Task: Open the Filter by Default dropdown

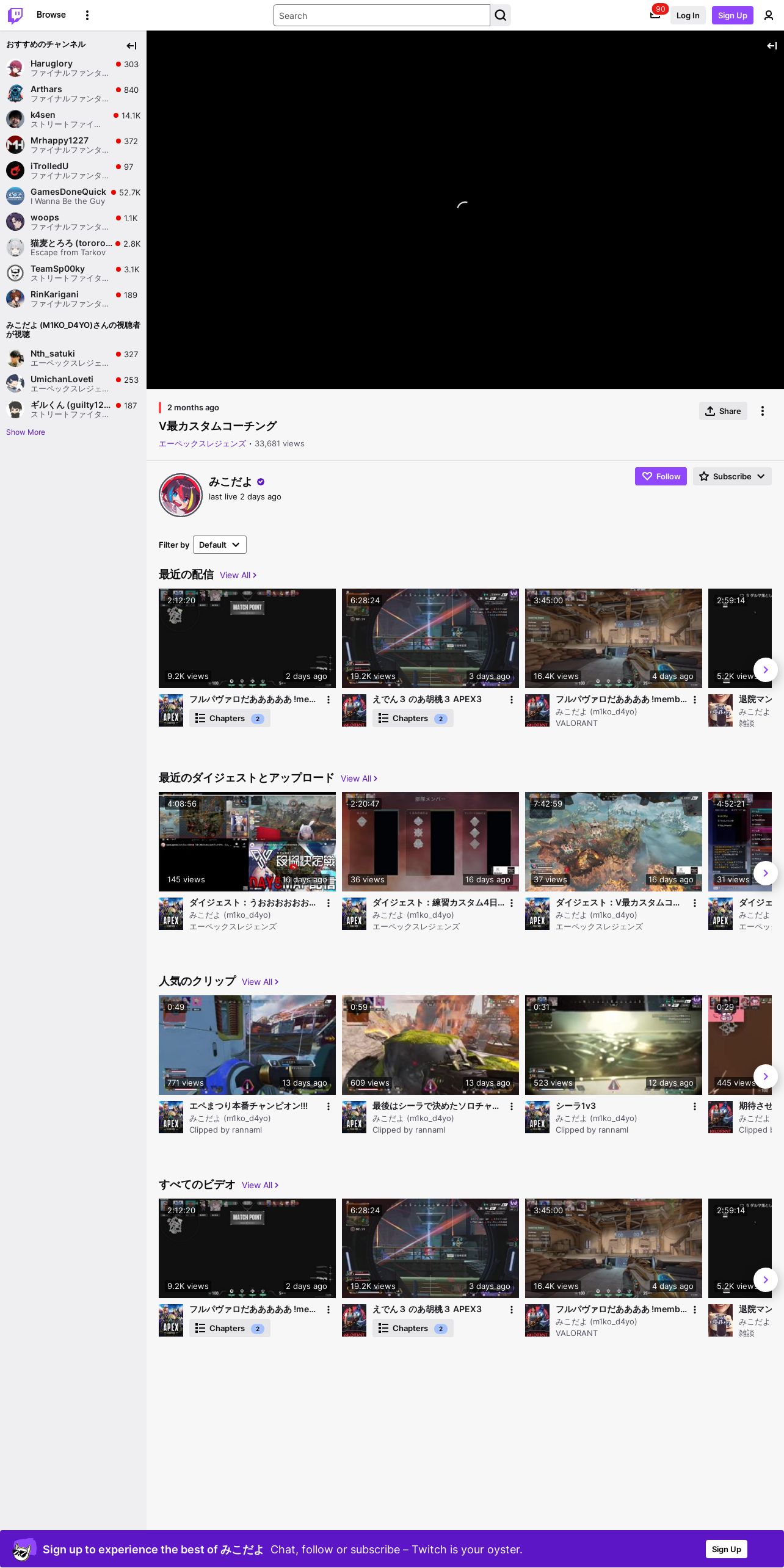Action: (x=220, y=545)
